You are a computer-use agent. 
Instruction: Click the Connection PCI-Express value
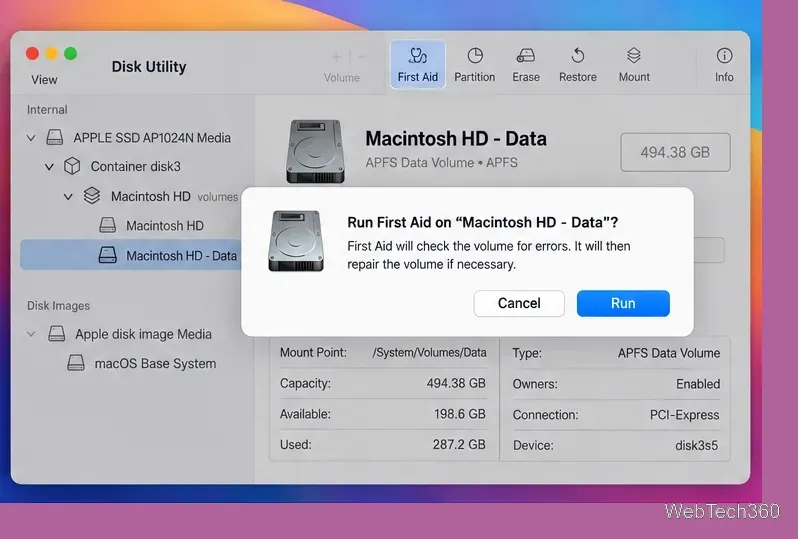(x=685, y=415)
